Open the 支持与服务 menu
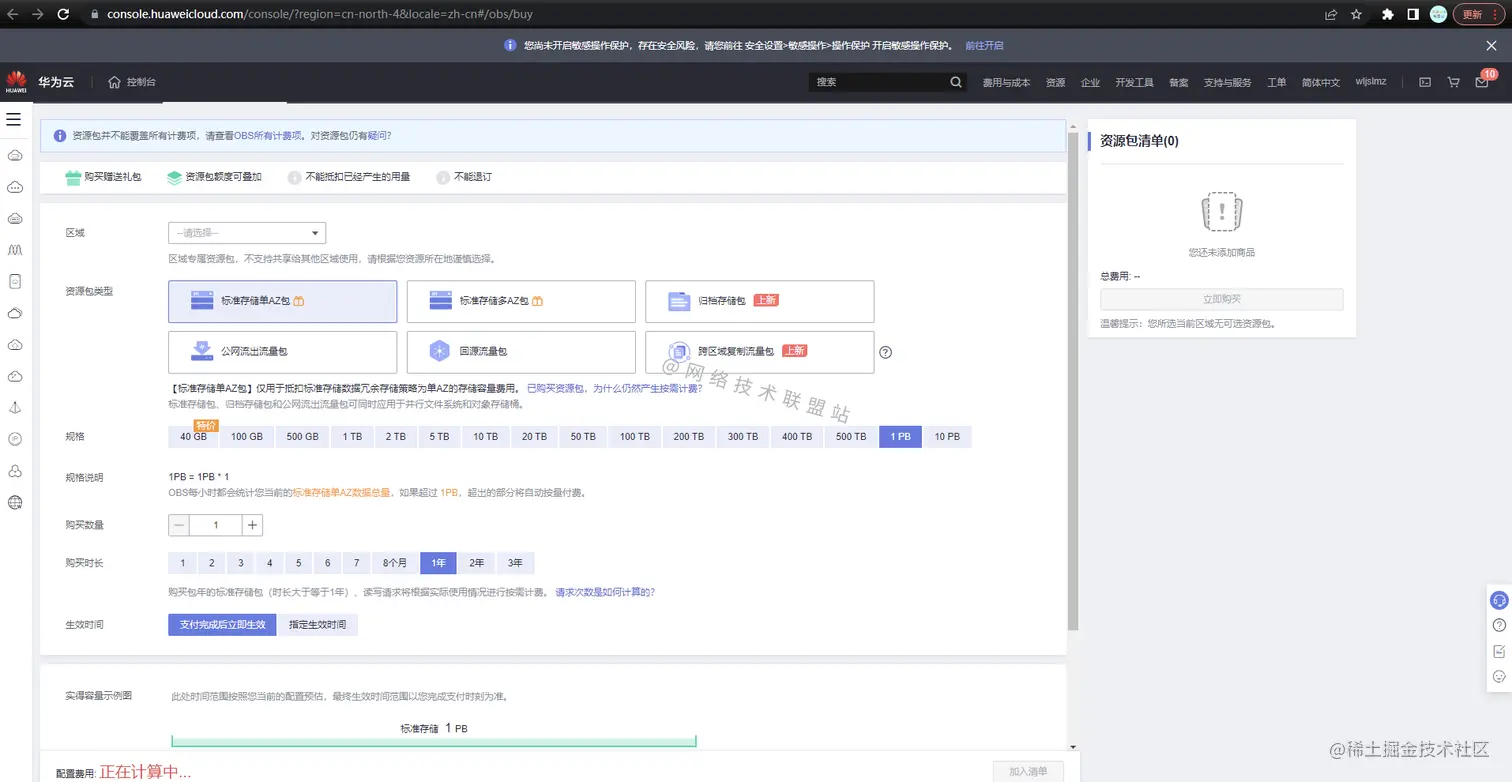 click(1227, 82)
